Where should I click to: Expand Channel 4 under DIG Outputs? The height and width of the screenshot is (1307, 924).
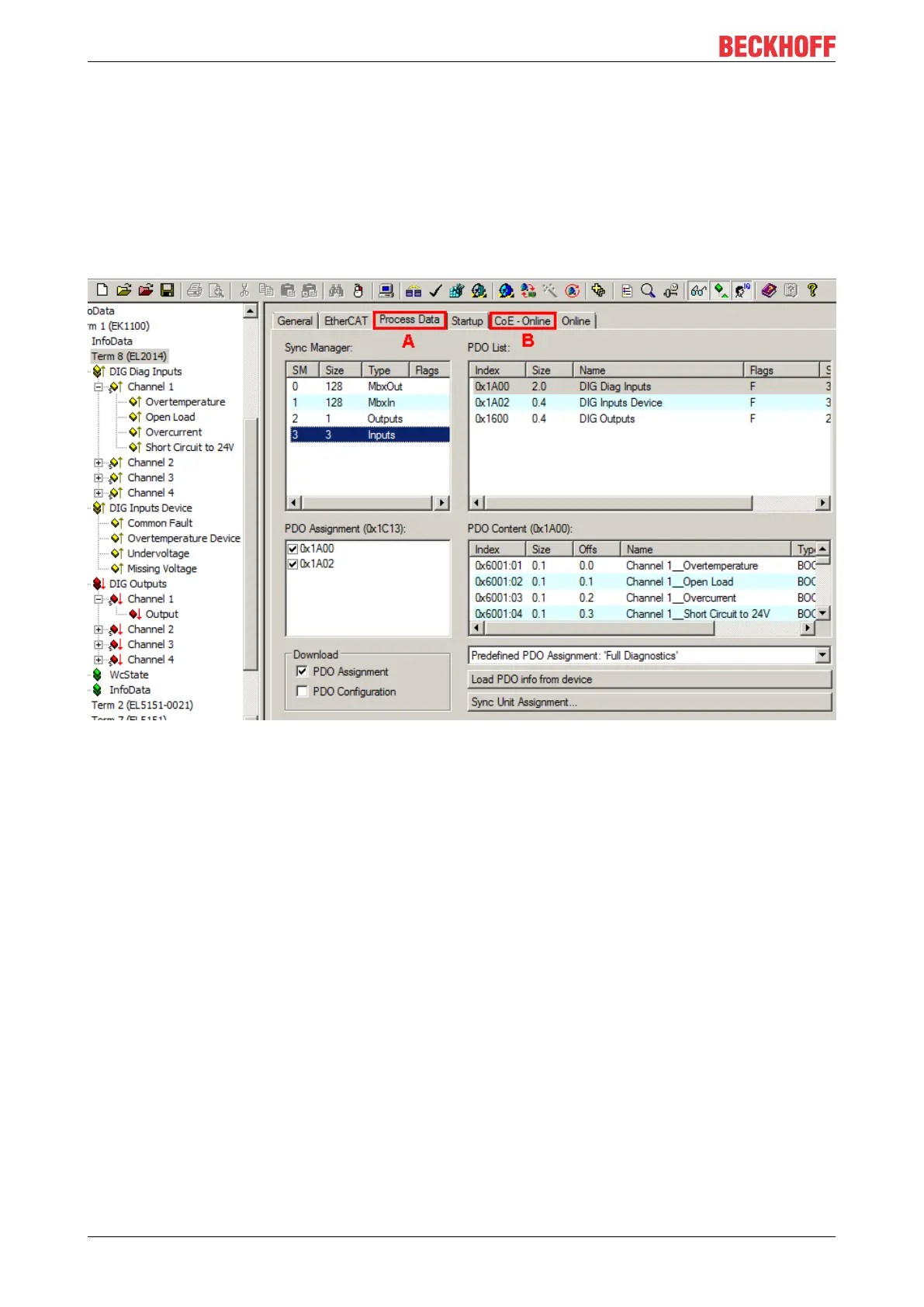pyautogui.click(x=99, y=660)
